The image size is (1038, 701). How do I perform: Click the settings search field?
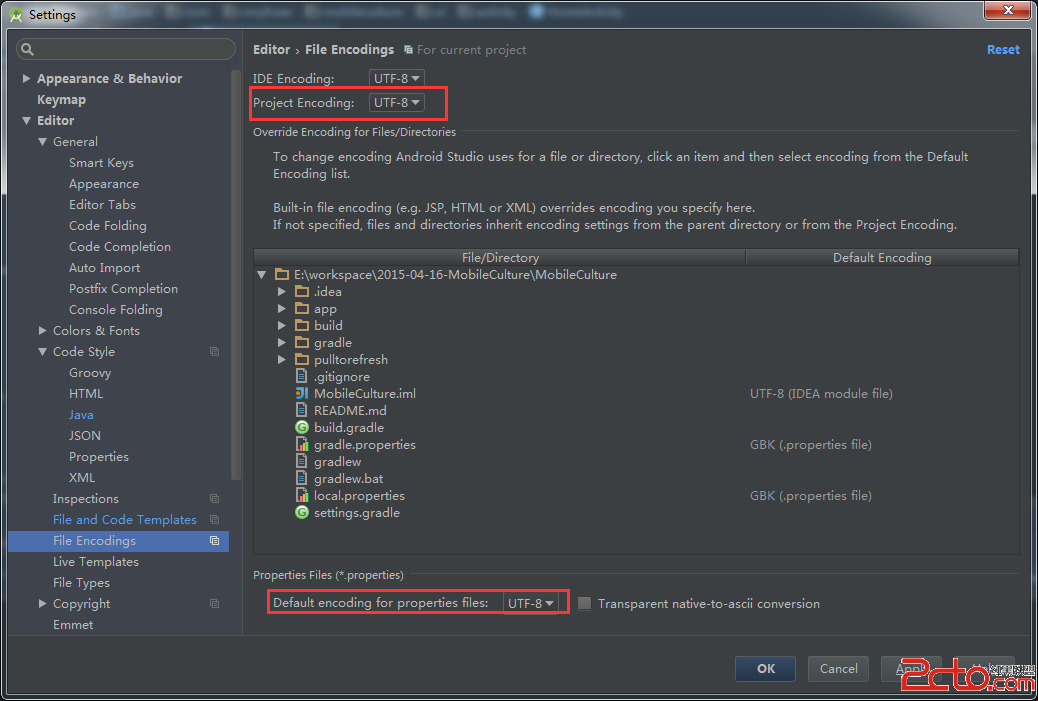tap(126, 49)
